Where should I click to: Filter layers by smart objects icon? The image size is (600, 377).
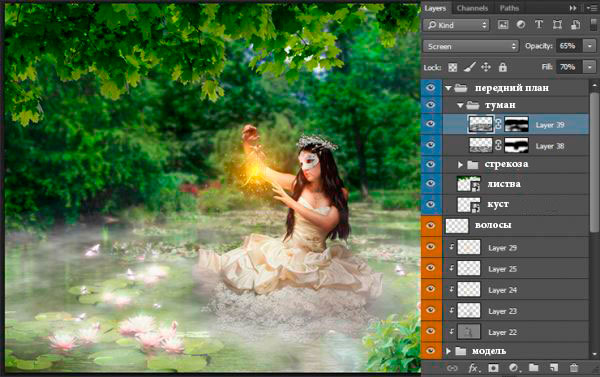click(576, 25)
